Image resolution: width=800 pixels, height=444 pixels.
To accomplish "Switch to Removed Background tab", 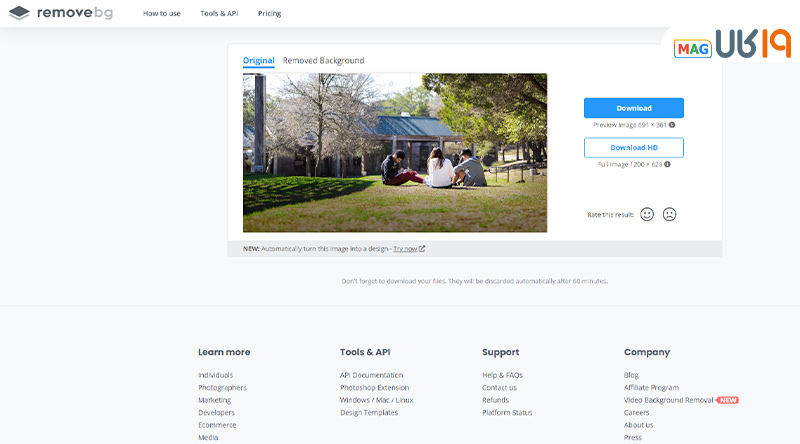I will 323,61.
